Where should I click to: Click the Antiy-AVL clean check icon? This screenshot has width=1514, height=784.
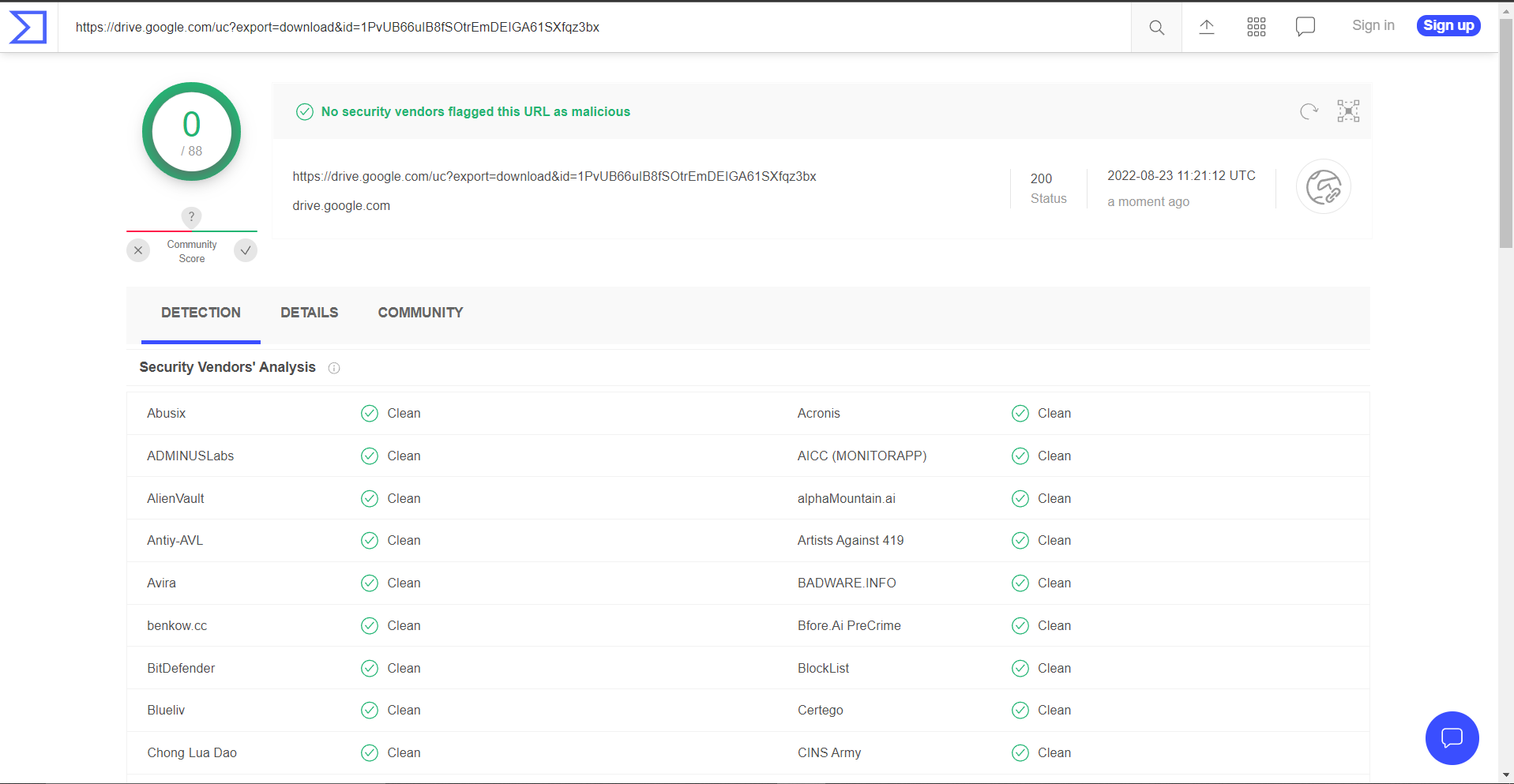coord(370,541)
